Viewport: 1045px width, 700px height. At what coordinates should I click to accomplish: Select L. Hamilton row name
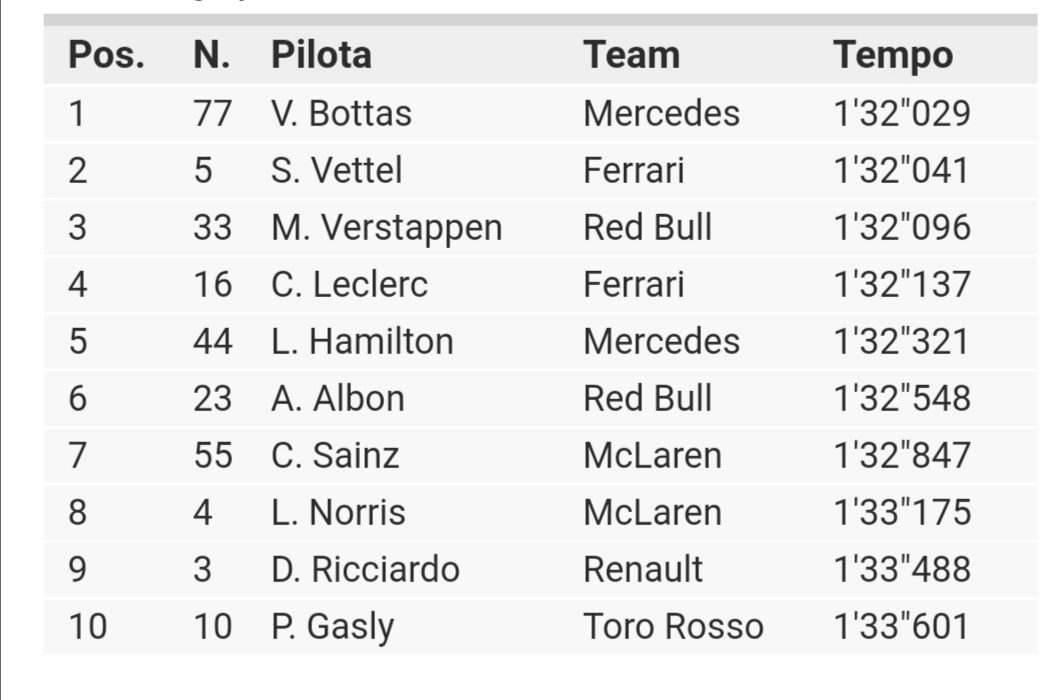(x=362, y=341)
